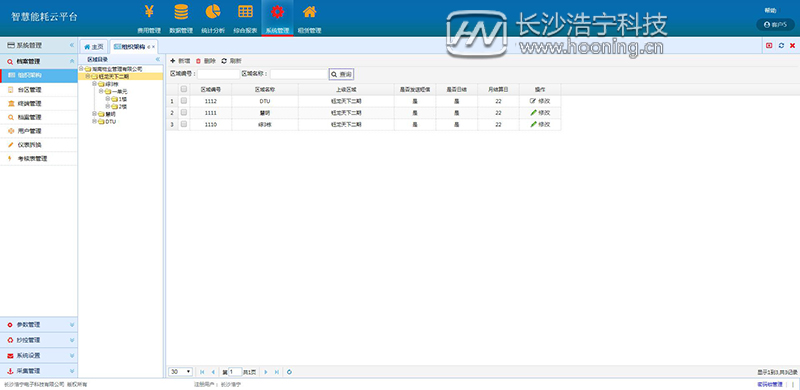
Task: Open the house-icon module in top navigation
Action: [309, 18]
